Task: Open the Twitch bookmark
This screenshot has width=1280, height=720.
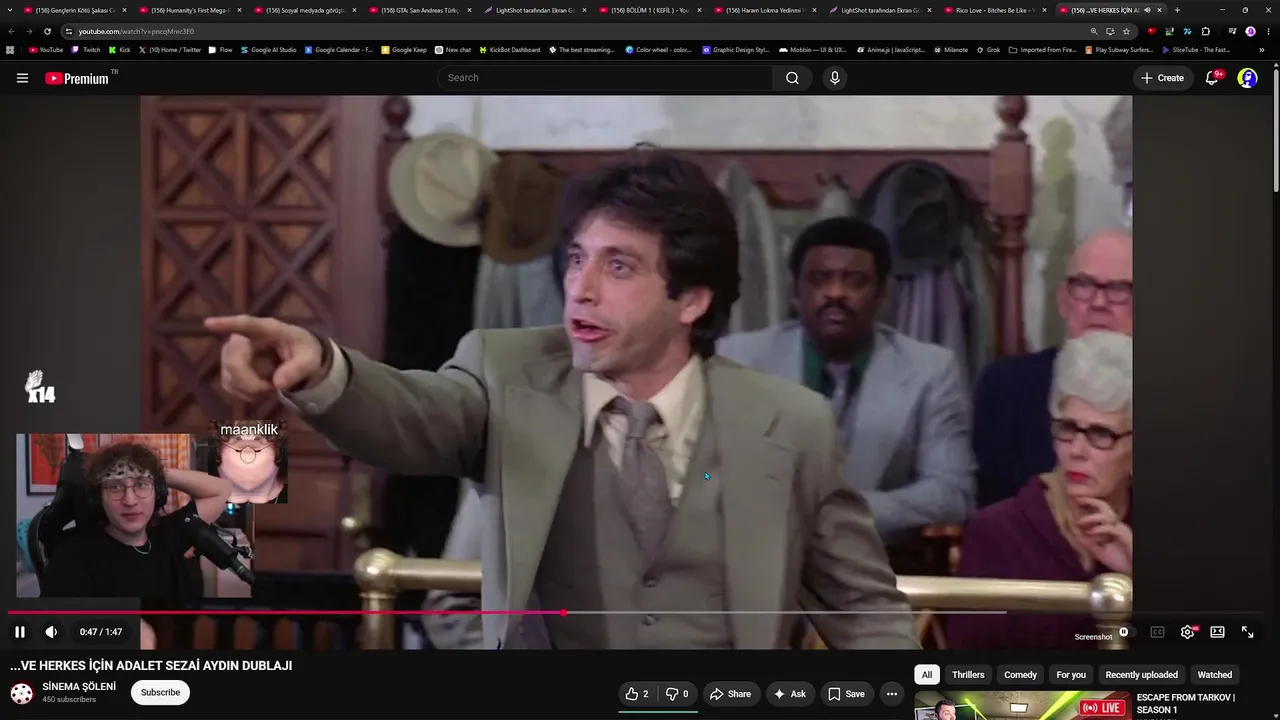Action: [x=86, y=49]
